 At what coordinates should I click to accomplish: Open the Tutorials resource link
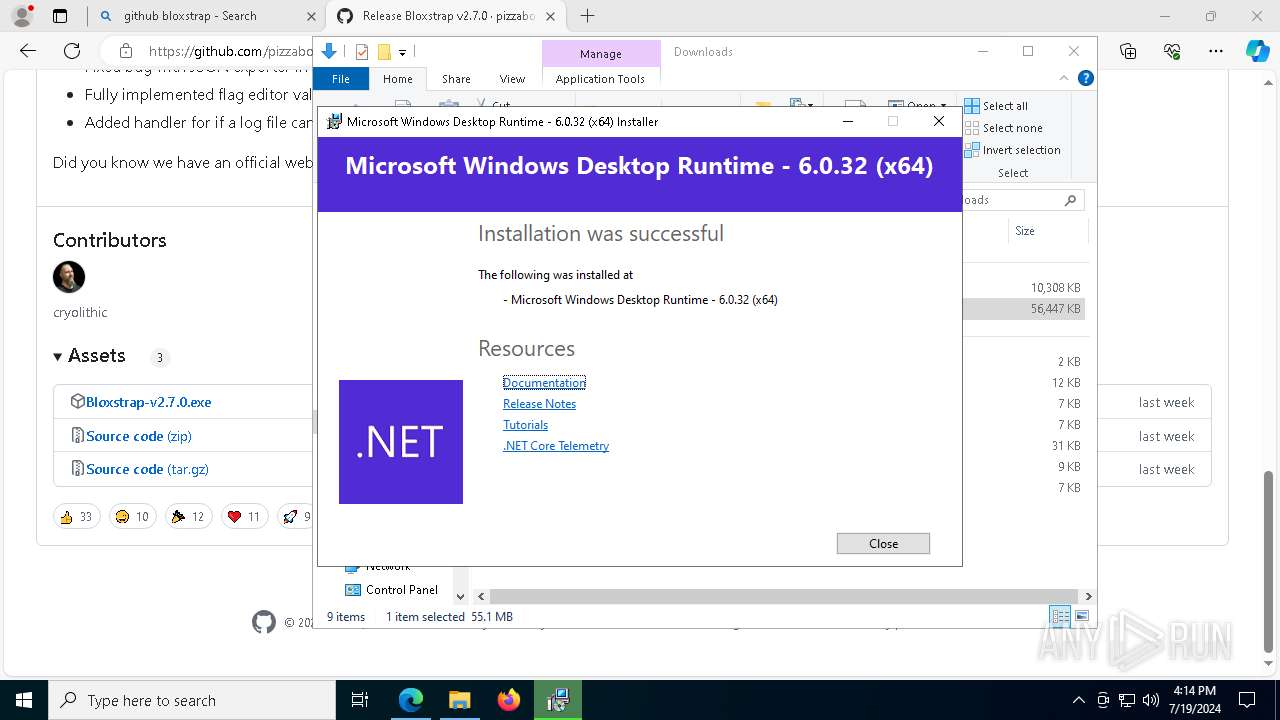click(x=525, y=425)
